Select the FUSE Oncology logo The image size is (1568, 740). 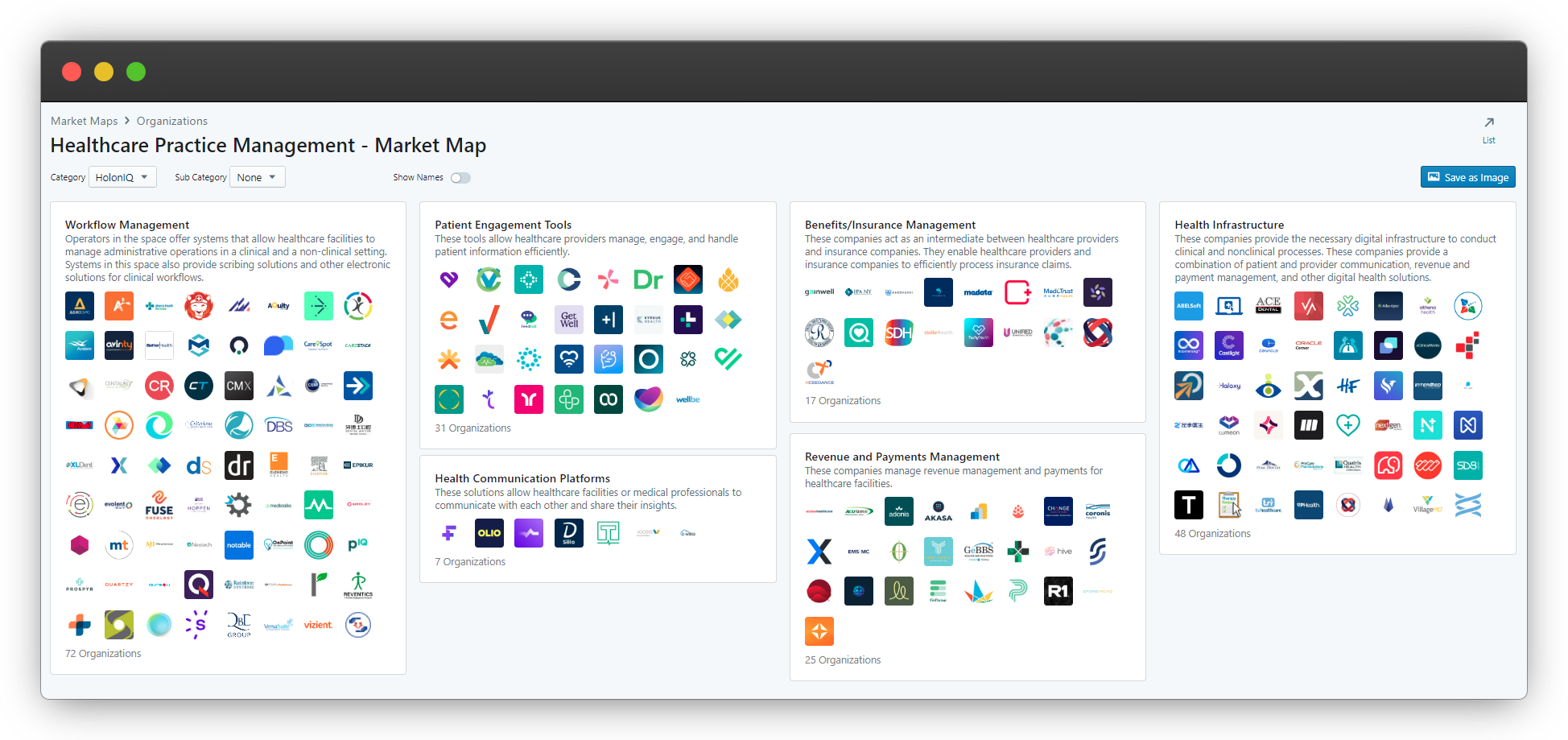click(159, 505)
